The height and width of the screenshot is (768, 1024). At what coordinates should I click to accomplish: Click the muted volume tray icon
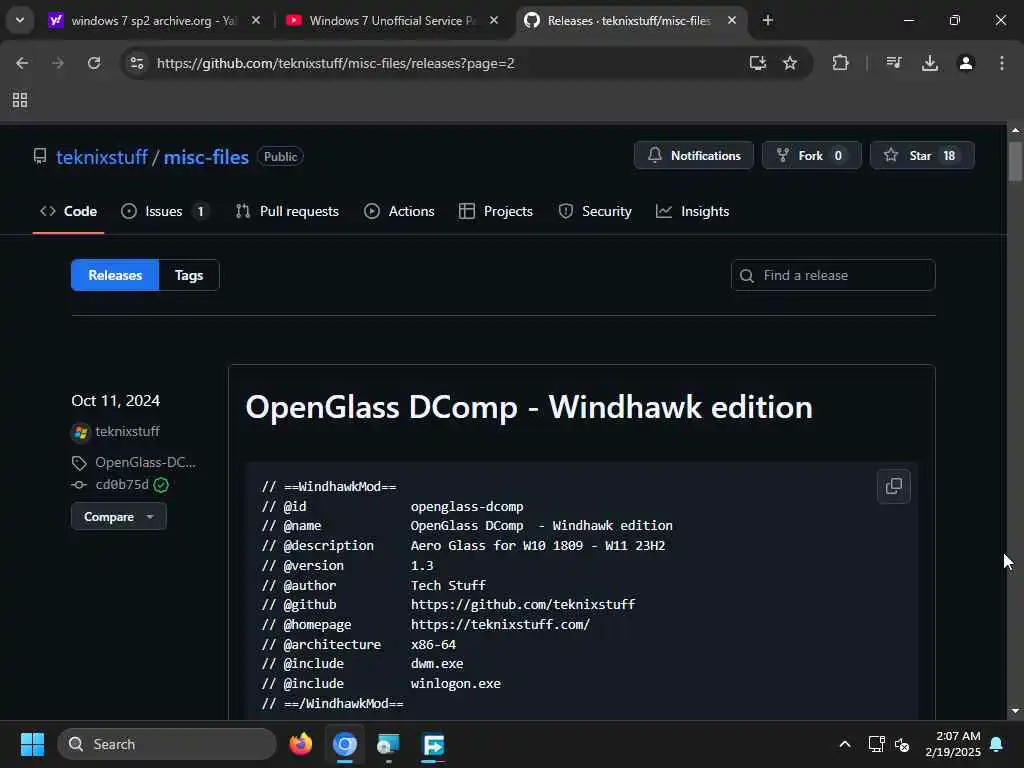[x=902, y=744]
